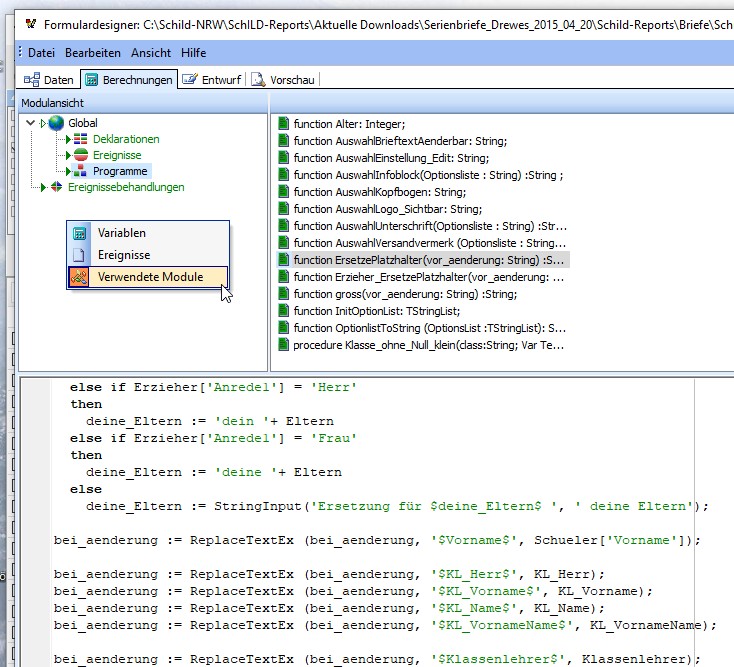The image size is (734, 667).
Task: Open the Hilfe menu
Action: click(x=193, y=53)
